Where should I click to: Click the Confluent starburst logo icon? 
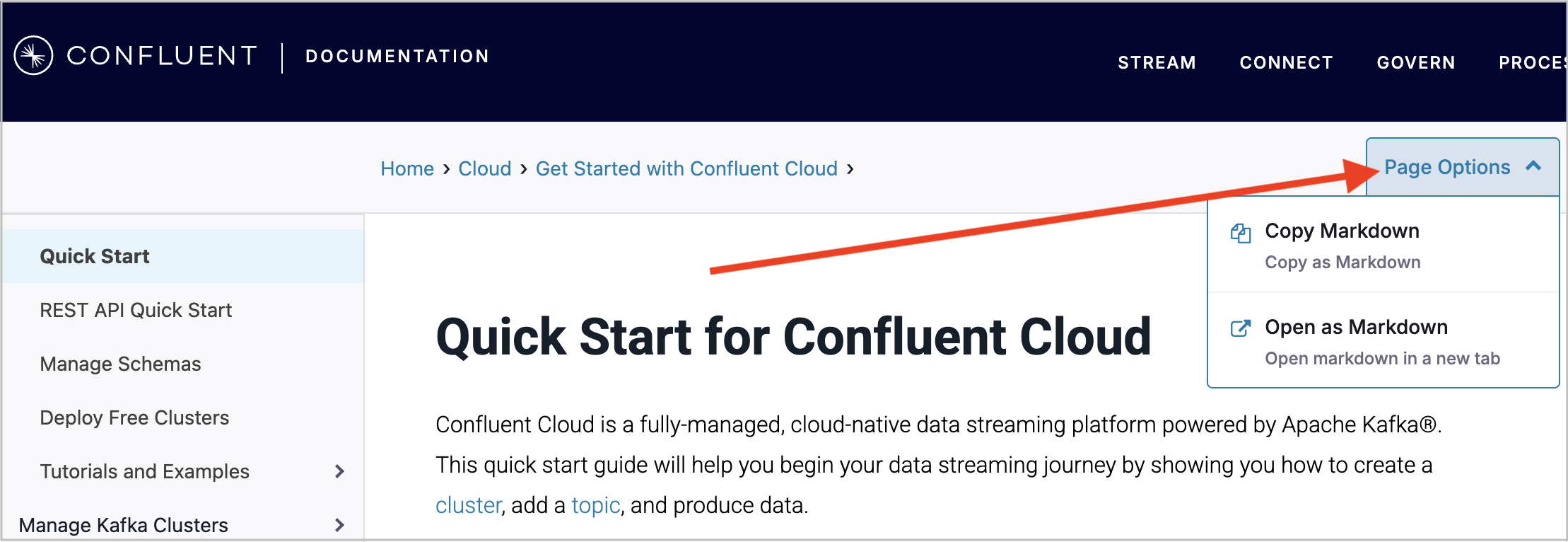click(x=33, y=55)
